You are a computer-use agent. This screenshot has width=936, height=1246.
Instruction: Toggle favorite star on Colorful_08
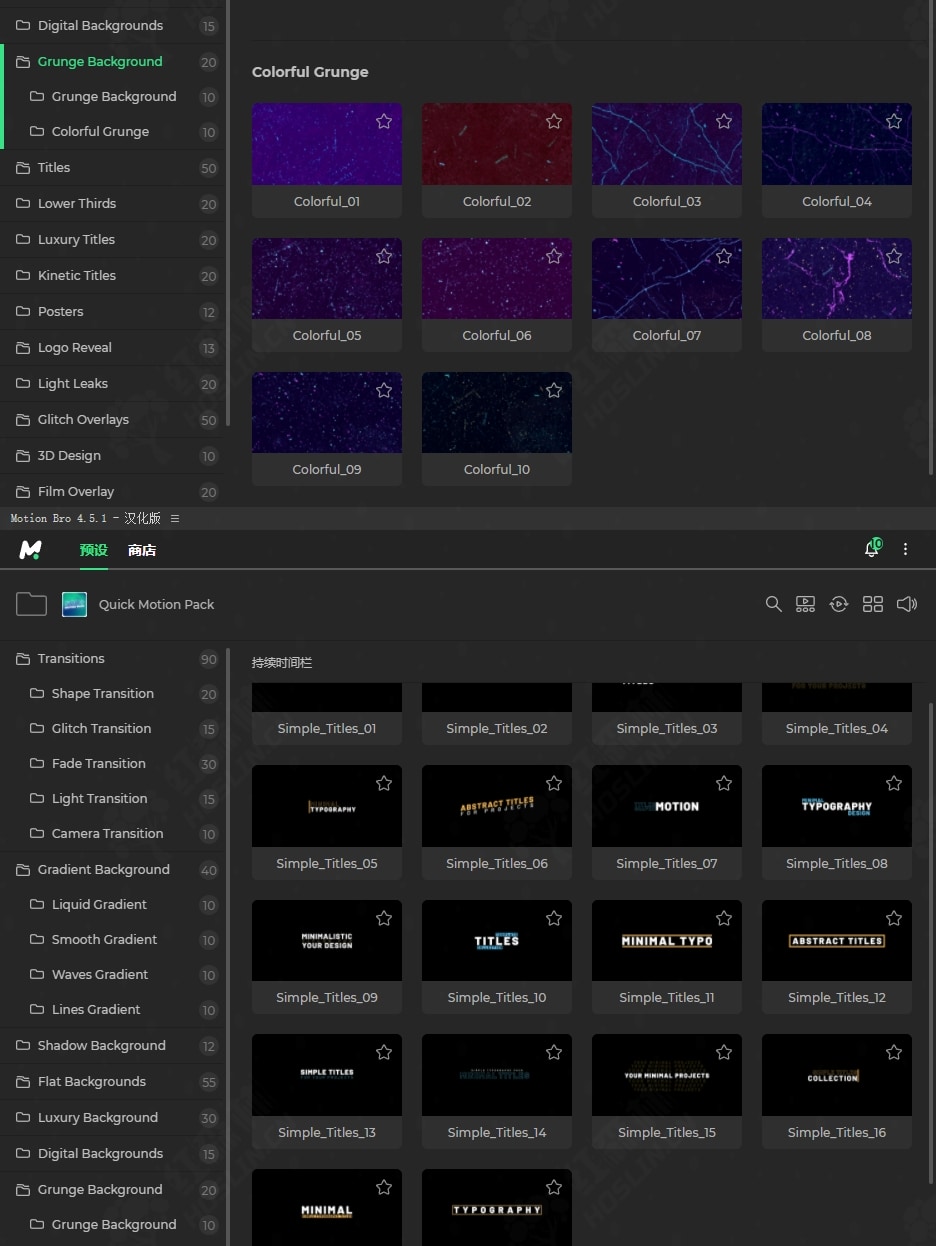[894, 256]
